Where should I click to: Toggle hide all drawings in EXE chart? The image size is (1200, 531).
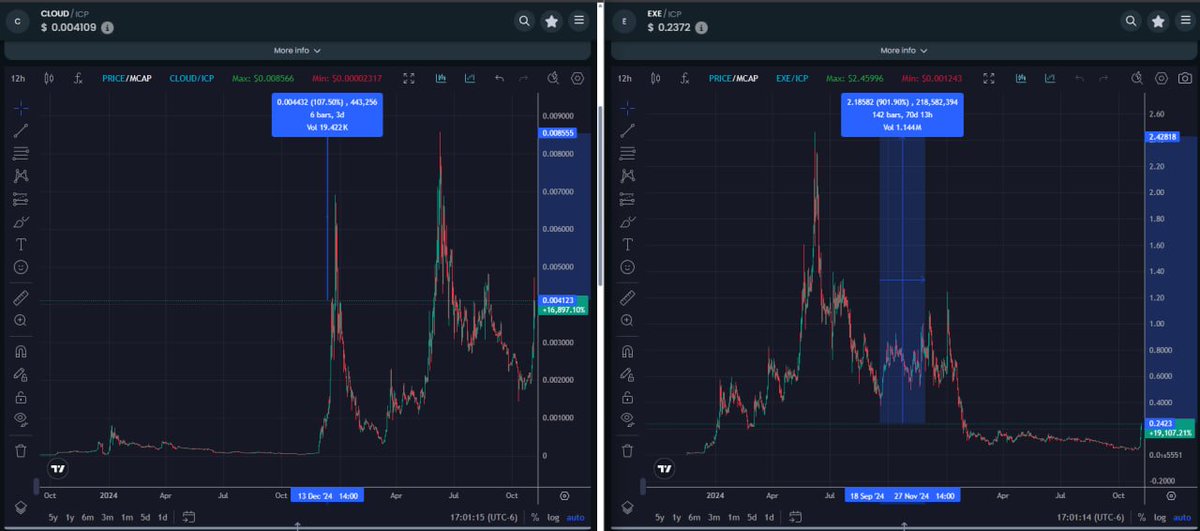click(628, 420)
